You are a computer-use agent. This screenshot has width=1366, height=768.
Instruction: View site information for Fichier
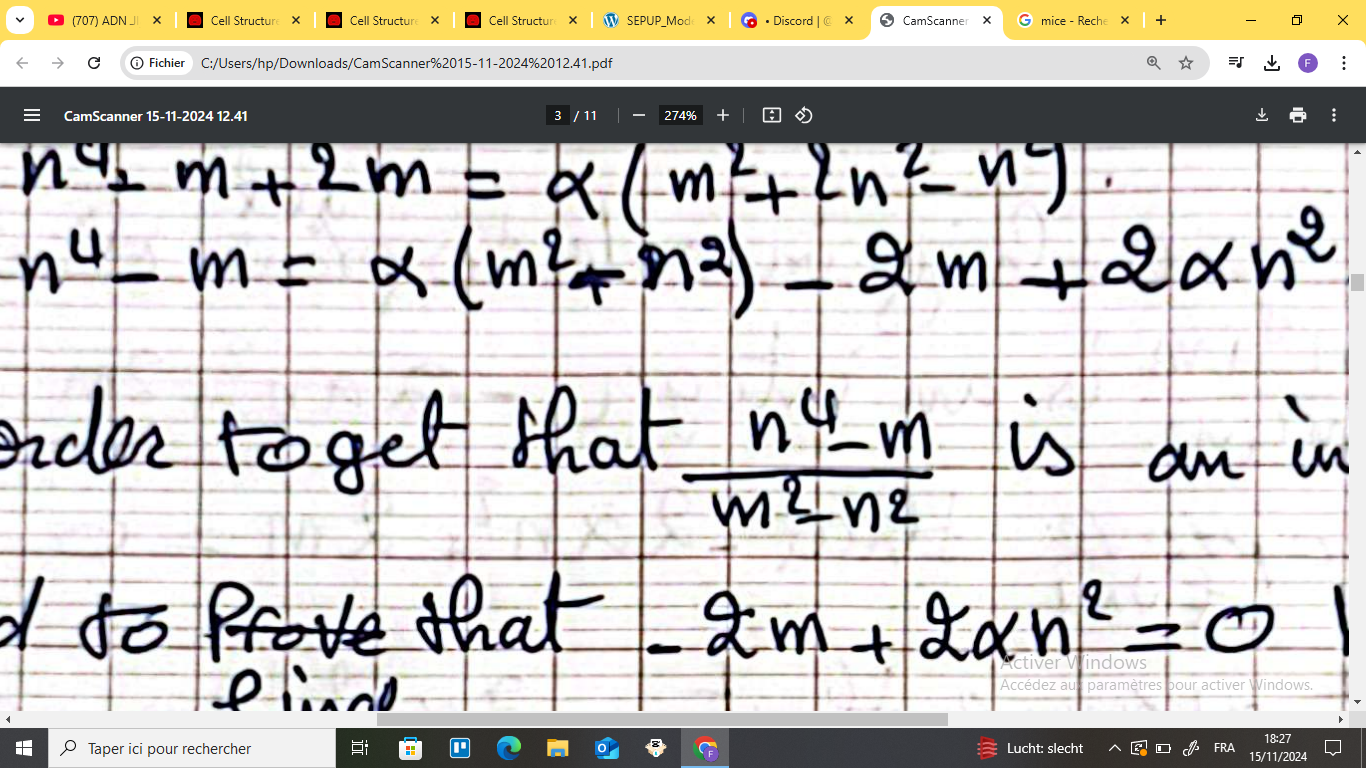click(158, 63)
